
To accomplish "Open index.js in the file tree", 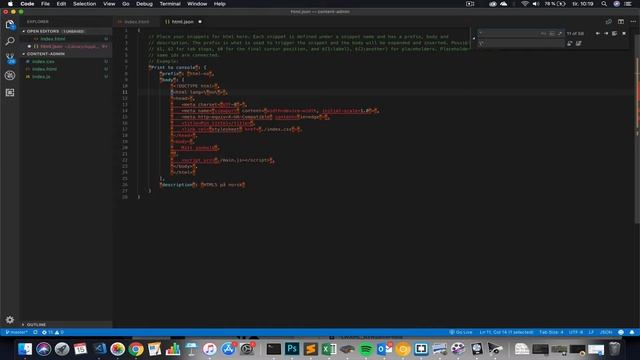I will click(x=65, y=77).
